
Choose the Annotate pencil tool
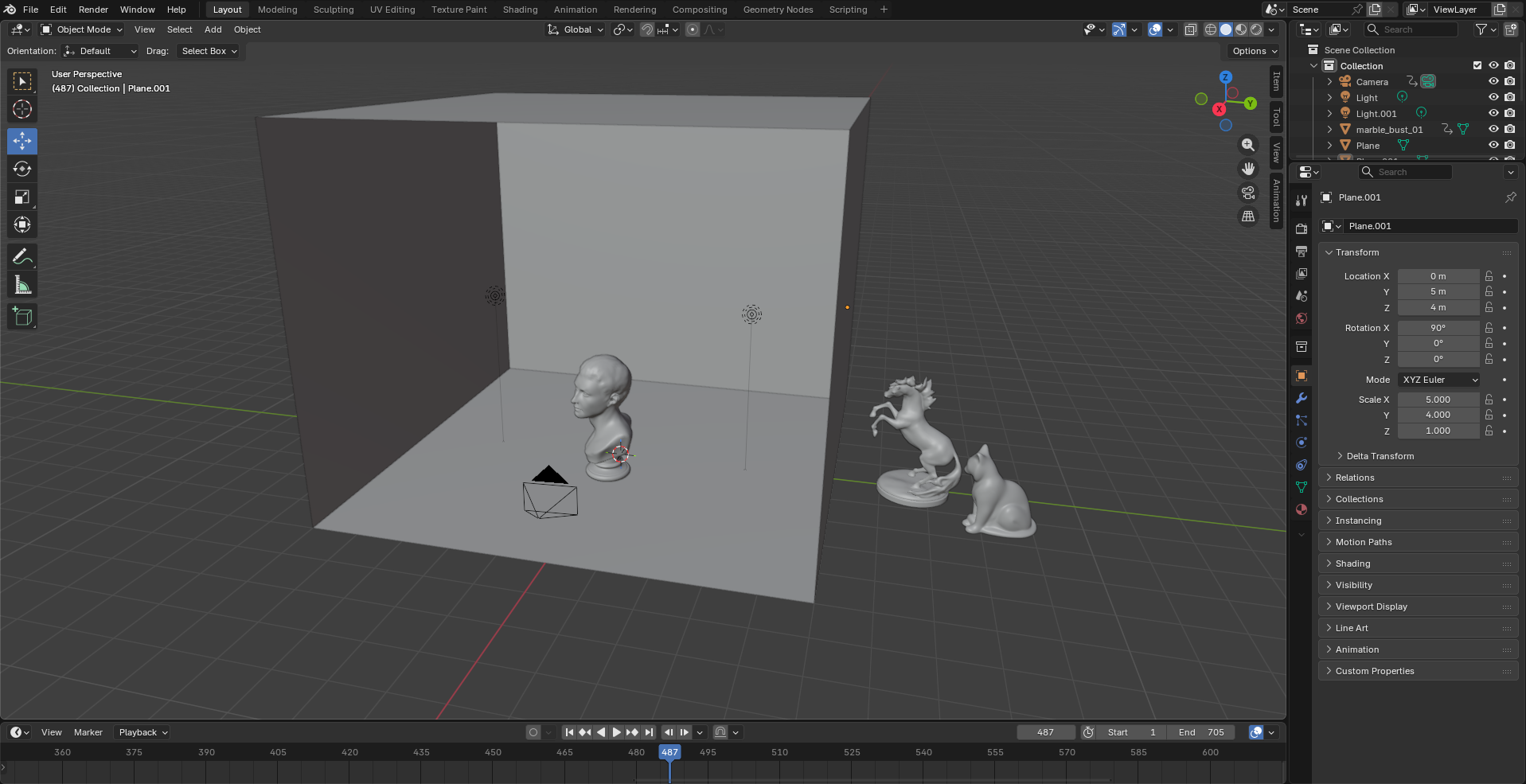22,256
